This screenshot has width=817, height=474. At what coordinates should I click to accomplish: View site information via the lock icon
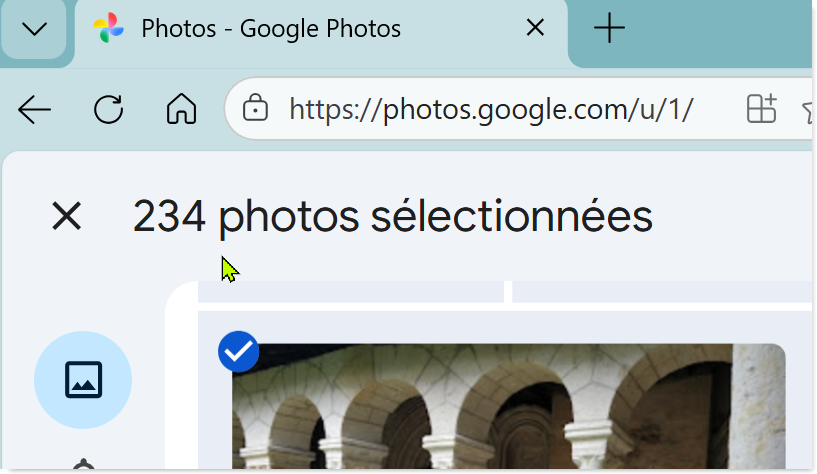(x=255, y=108)
